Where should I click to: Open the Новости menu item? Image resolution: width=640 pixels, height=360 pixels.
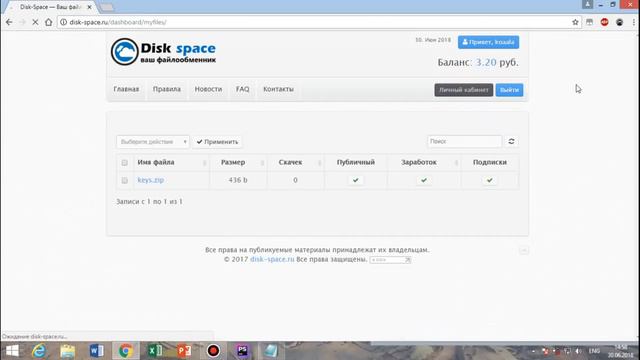click(208, 89)
